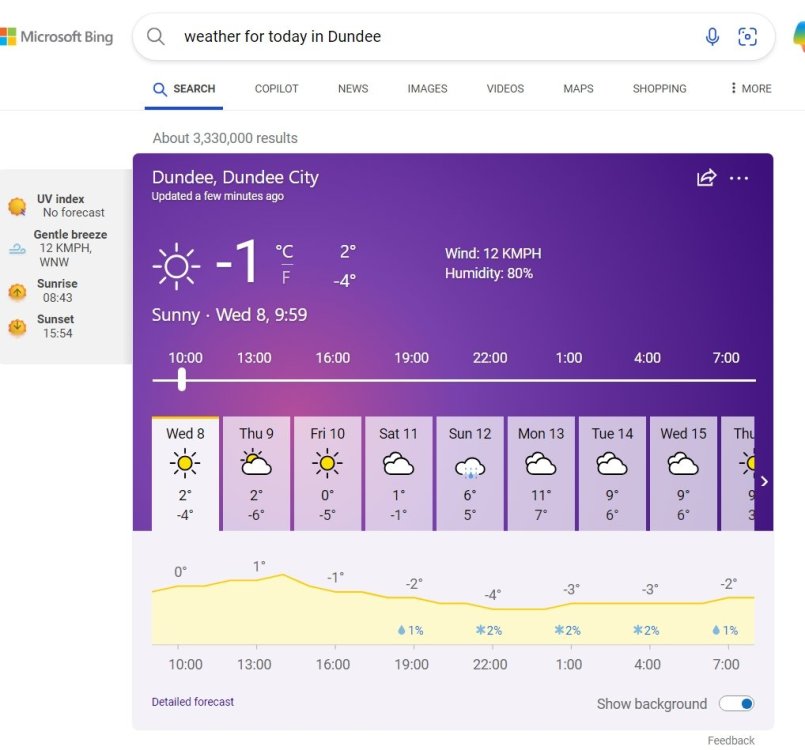This screenshot has width=805, height=750.
Task: Click the About 3,330,000 results text
Action: (225, 138)
